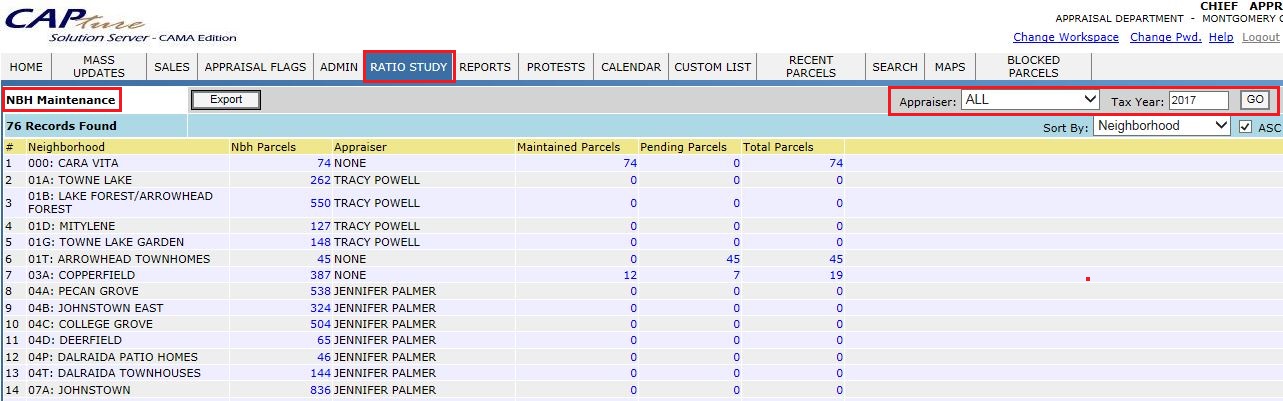Toggle the ASC sort order checkbox
The height and width of the screenshot is (401, 1283).
(1245, 127)
